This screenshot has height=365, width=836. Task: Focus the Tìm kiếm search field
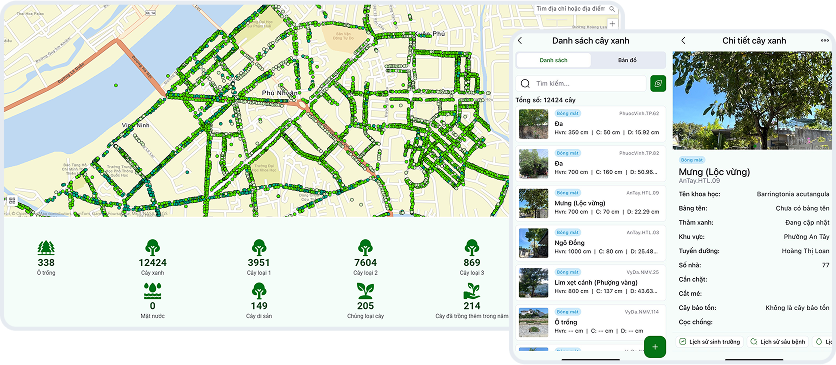(x=581, y=84)
